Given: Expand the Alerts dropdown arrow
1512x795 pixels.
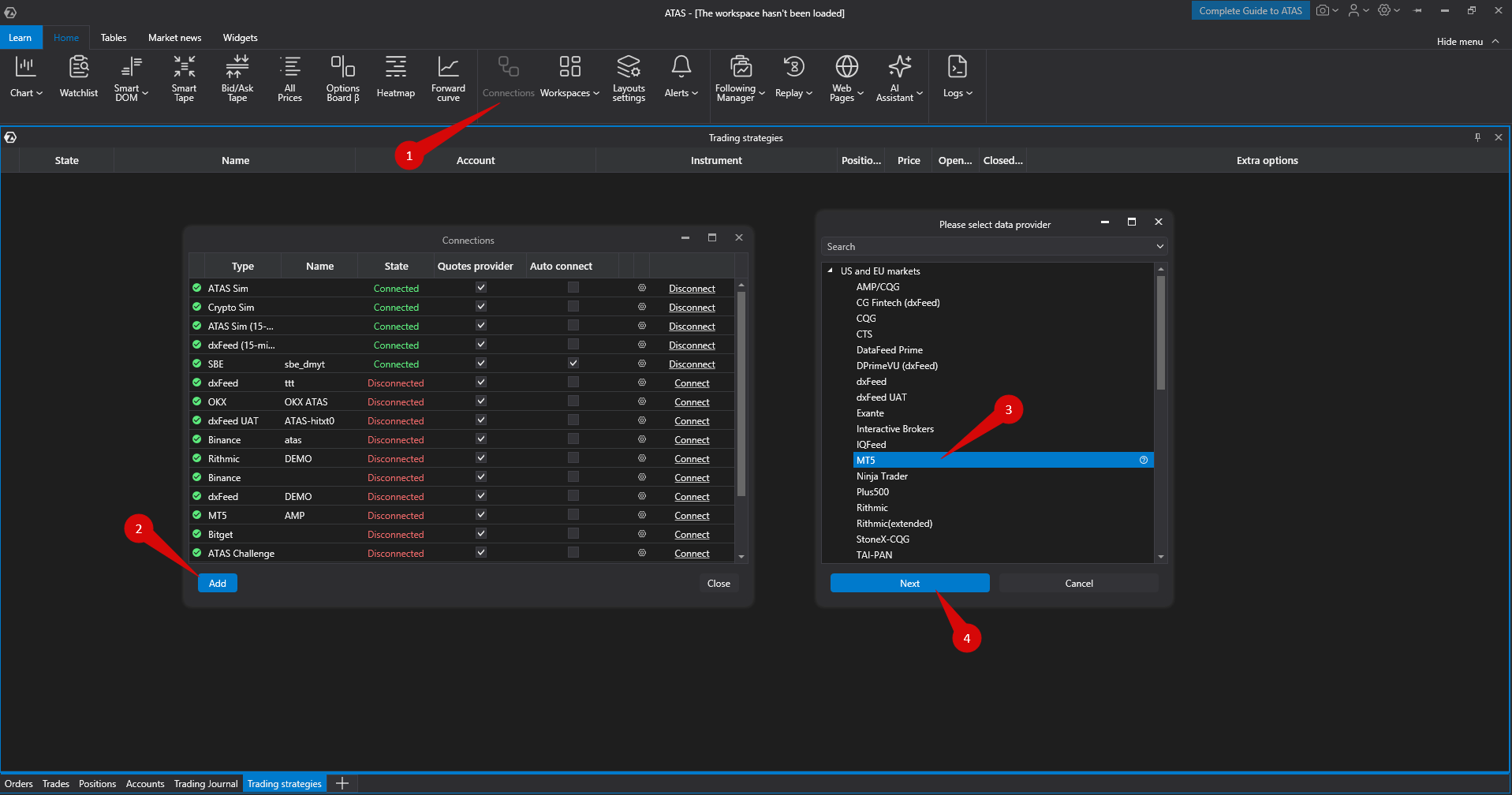Looking at the screenshot, I should pos(695,93).
